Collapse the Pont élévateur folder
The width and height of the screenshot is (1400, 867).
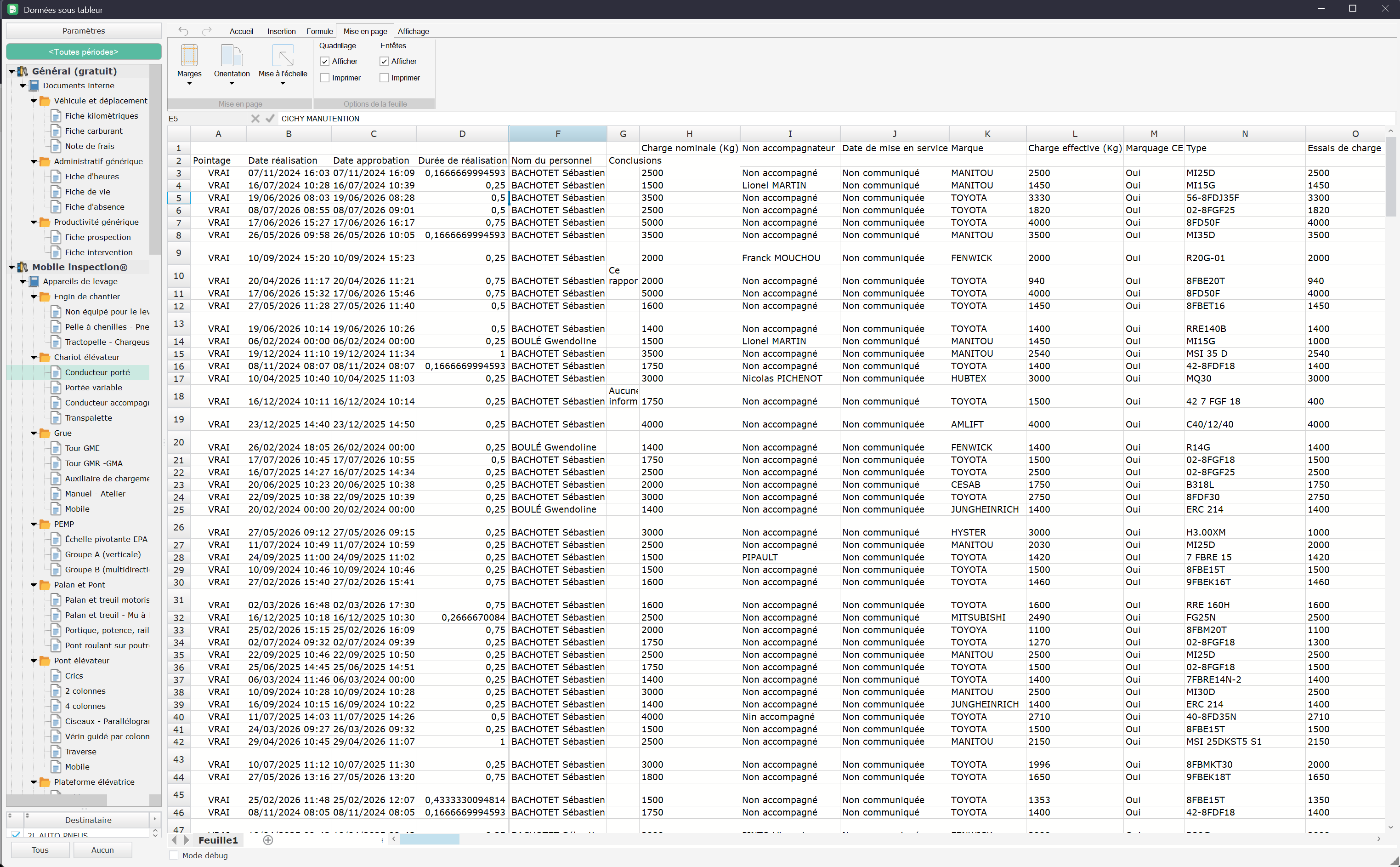point(33,661)
